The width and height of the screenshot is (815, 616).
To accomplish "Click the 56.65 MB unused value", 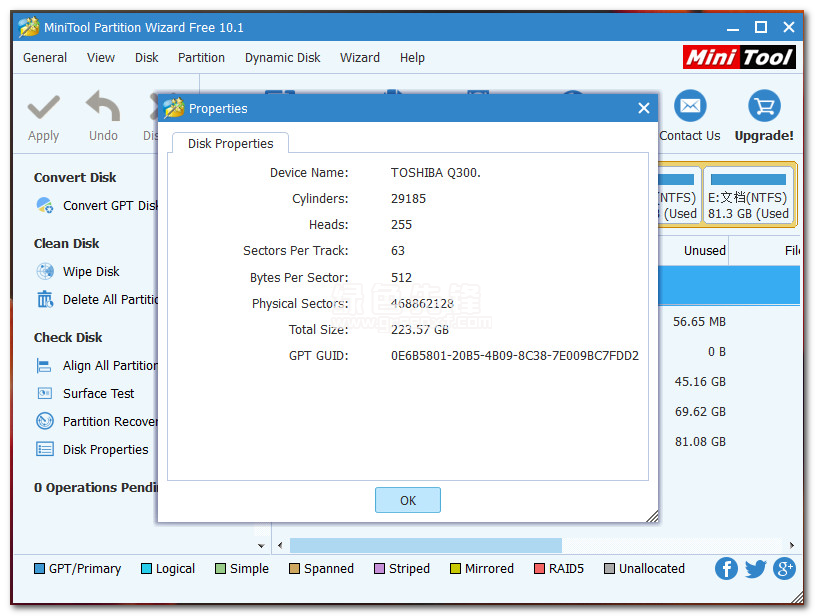I will click(x=699, y=322).
